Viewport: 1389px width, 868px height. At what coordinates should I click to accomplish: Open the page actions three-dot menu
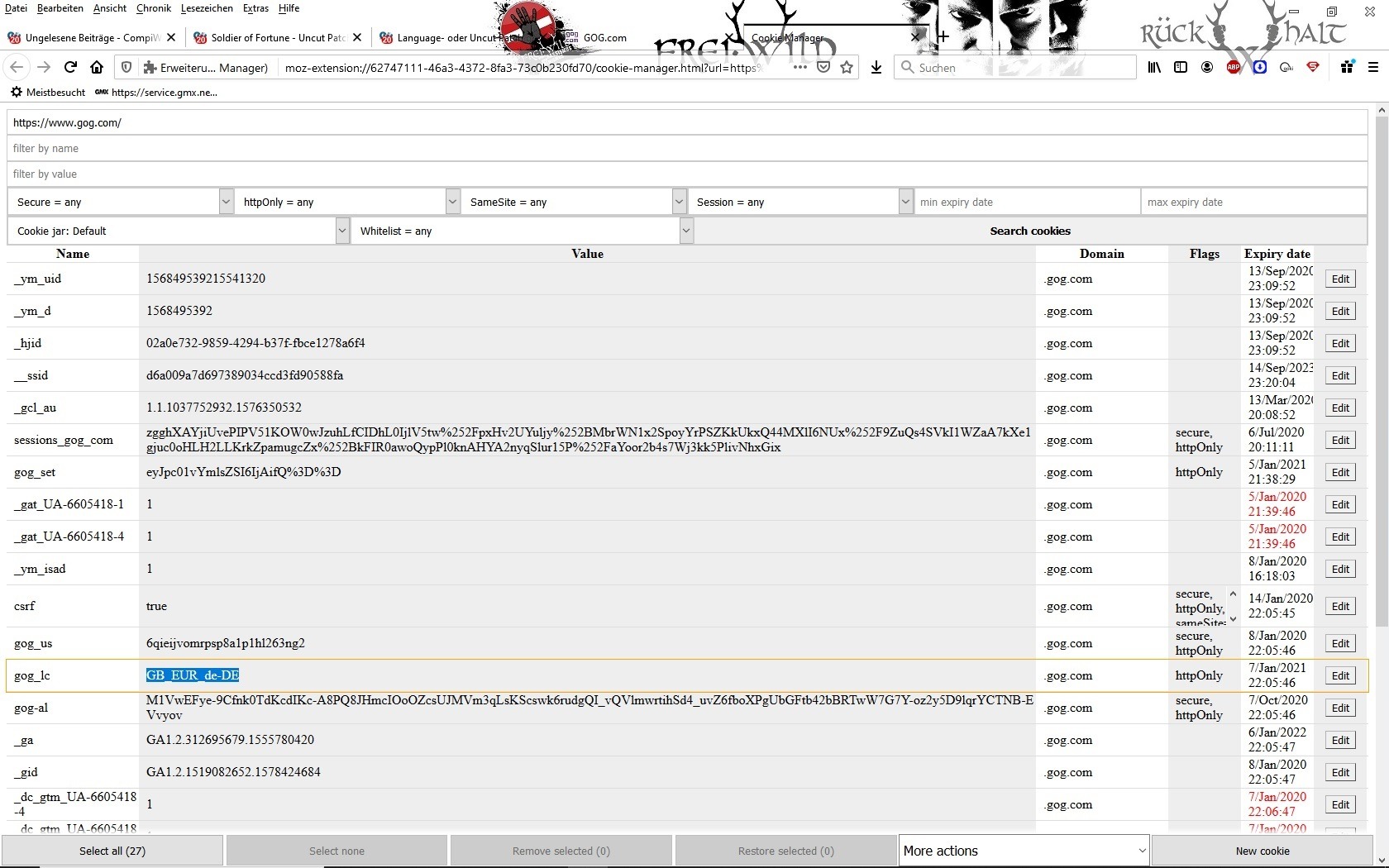(800, 68)
